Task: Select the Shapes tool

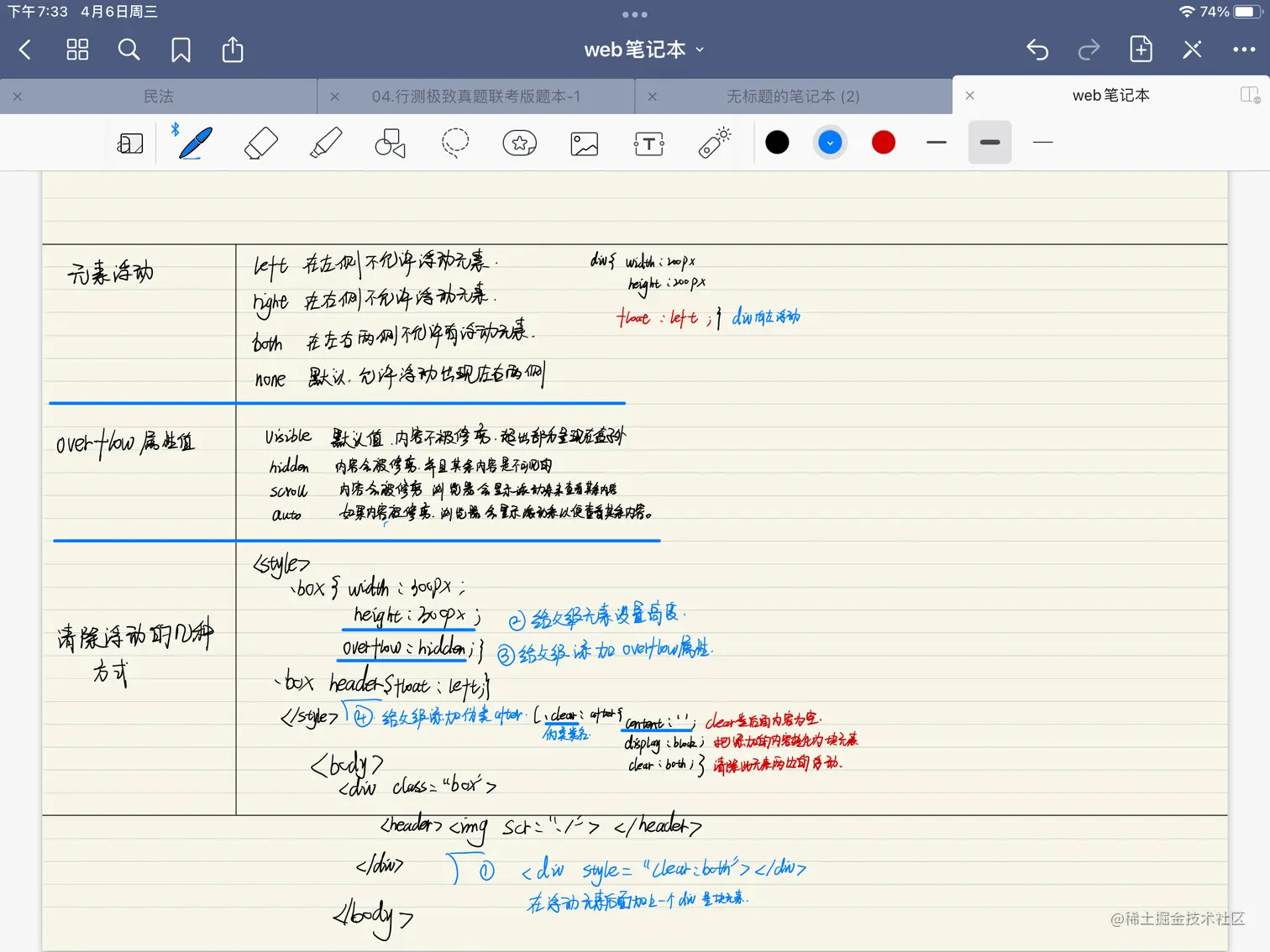Action: coord(390,144)
